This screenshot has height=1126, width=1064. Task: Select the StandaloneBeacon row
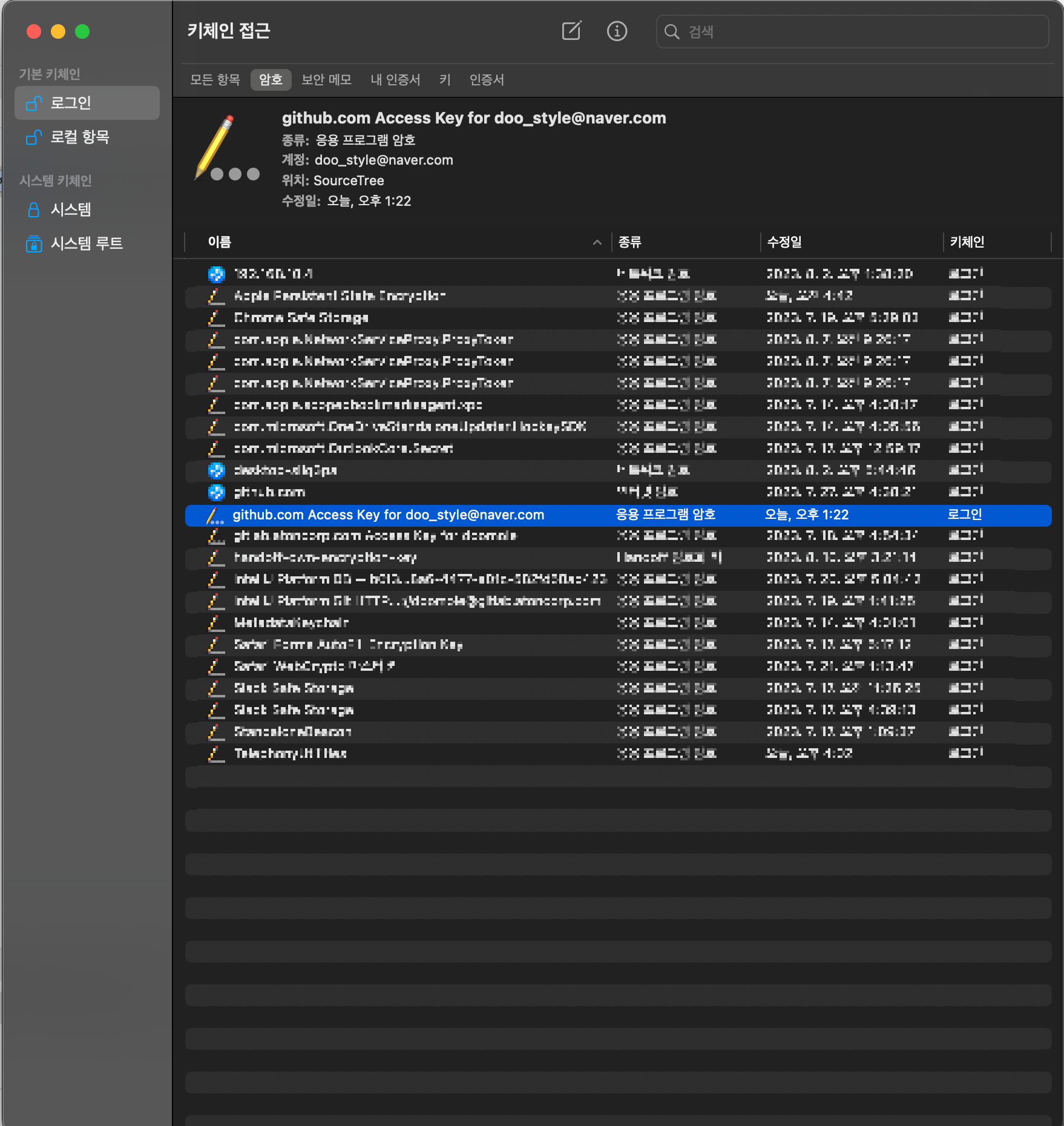pyautogui.click(x=618, y=732)
